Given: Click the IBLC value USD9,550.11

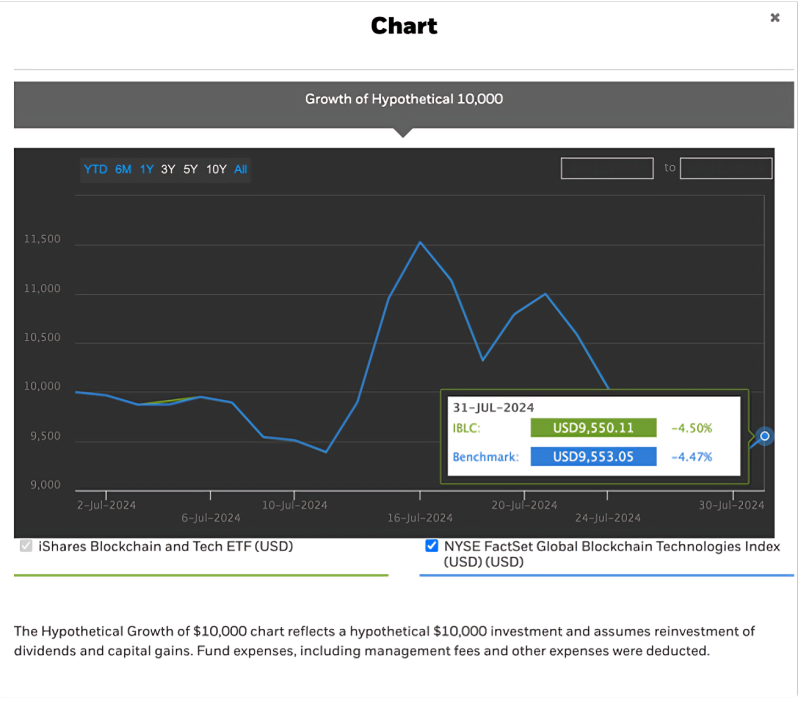Looking at the screenshot, I should 593,428.
